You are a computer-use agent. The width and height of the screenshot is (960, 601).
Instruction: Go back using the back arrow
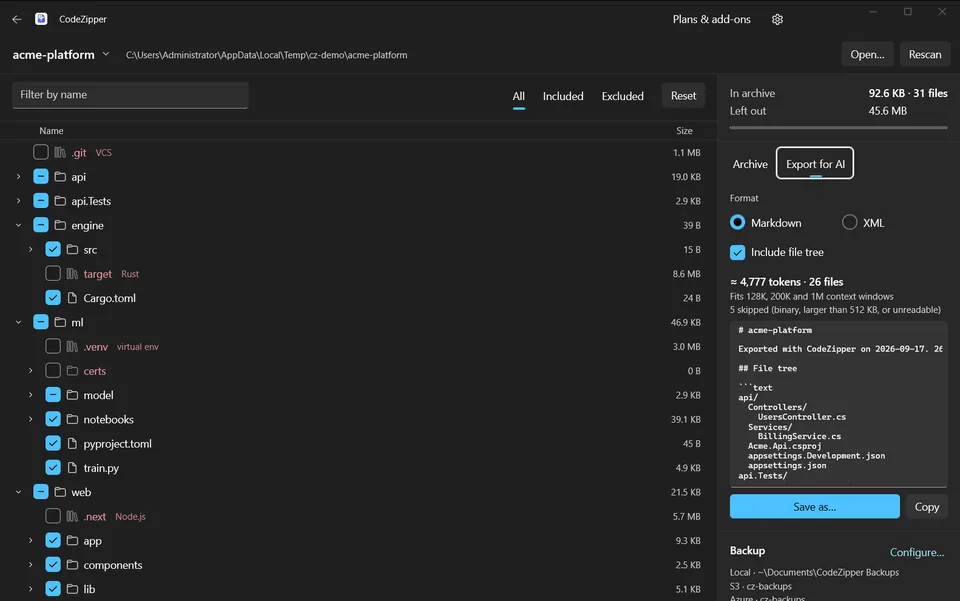17,19
